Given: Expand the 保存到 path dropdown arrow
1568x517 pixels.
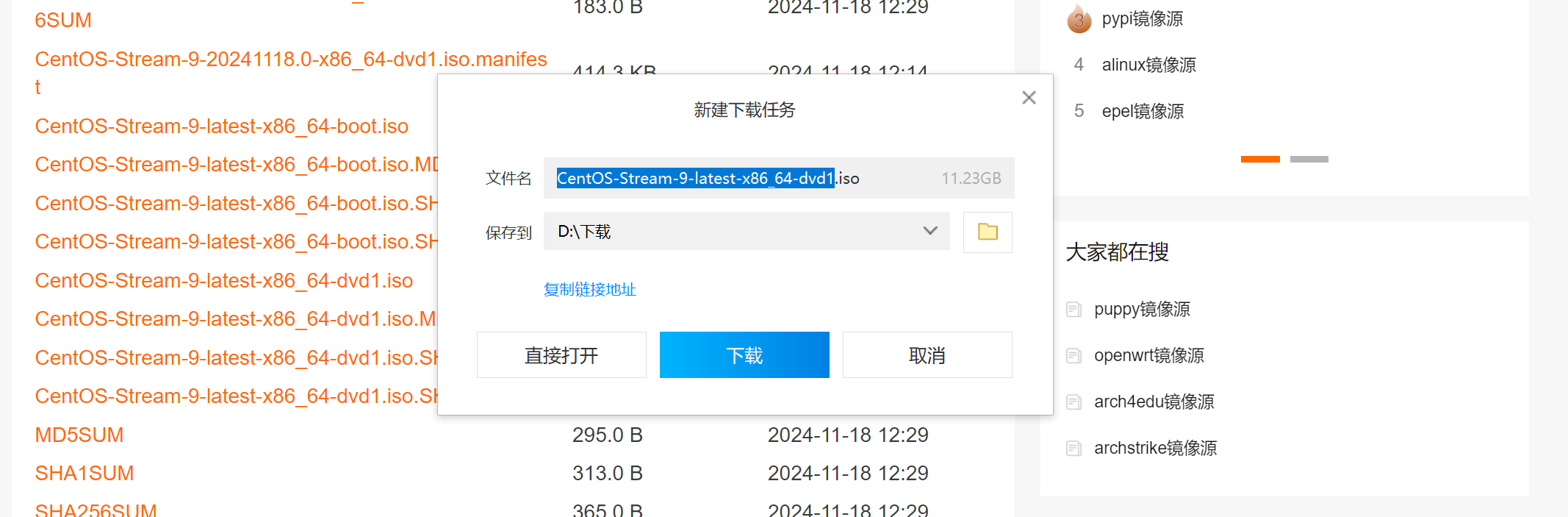Looking at the screenshot, I should click(x=930, y=231).
